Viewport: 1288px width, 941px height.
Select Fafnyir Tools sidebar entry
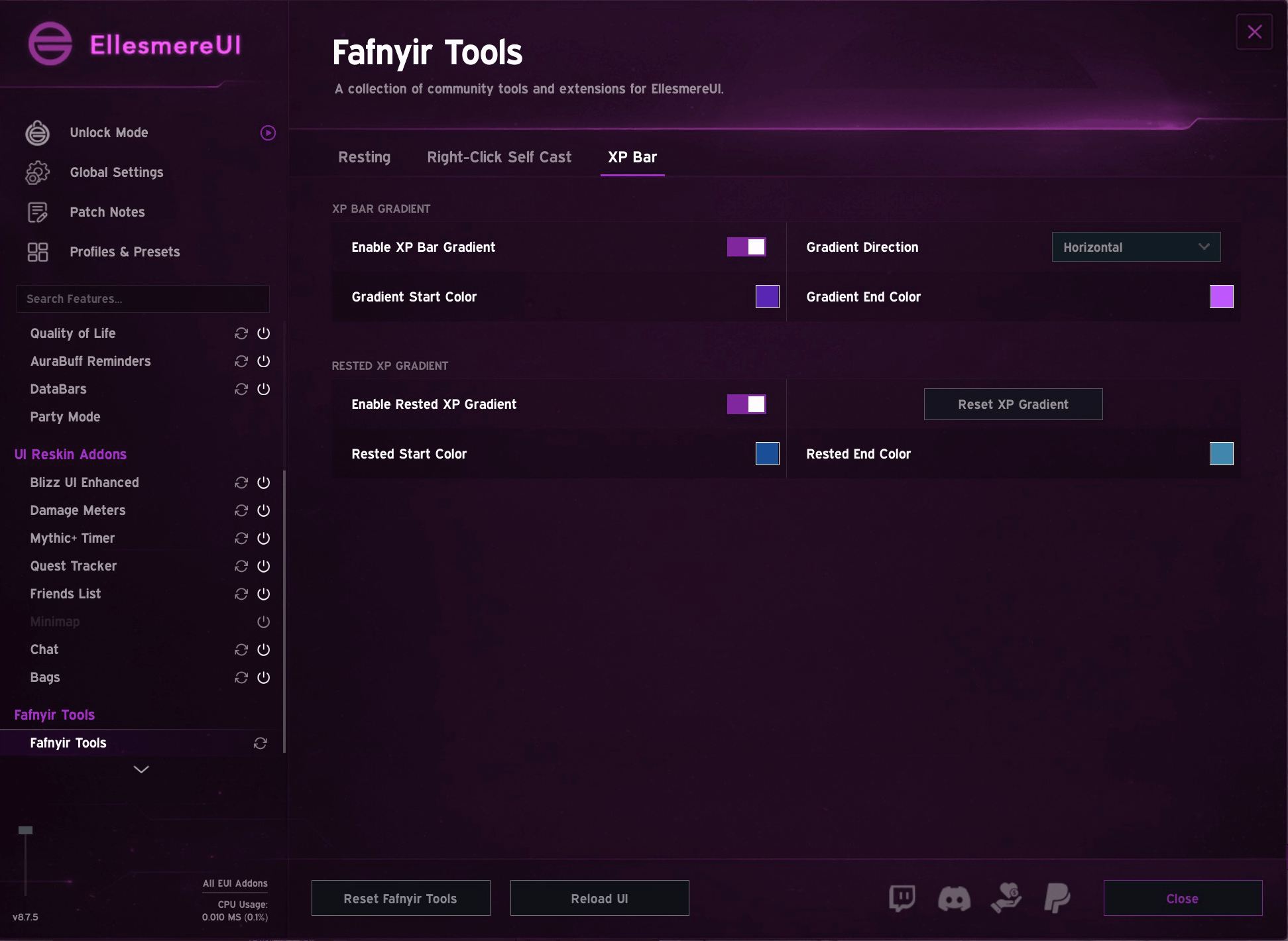(x=143, y=744)
